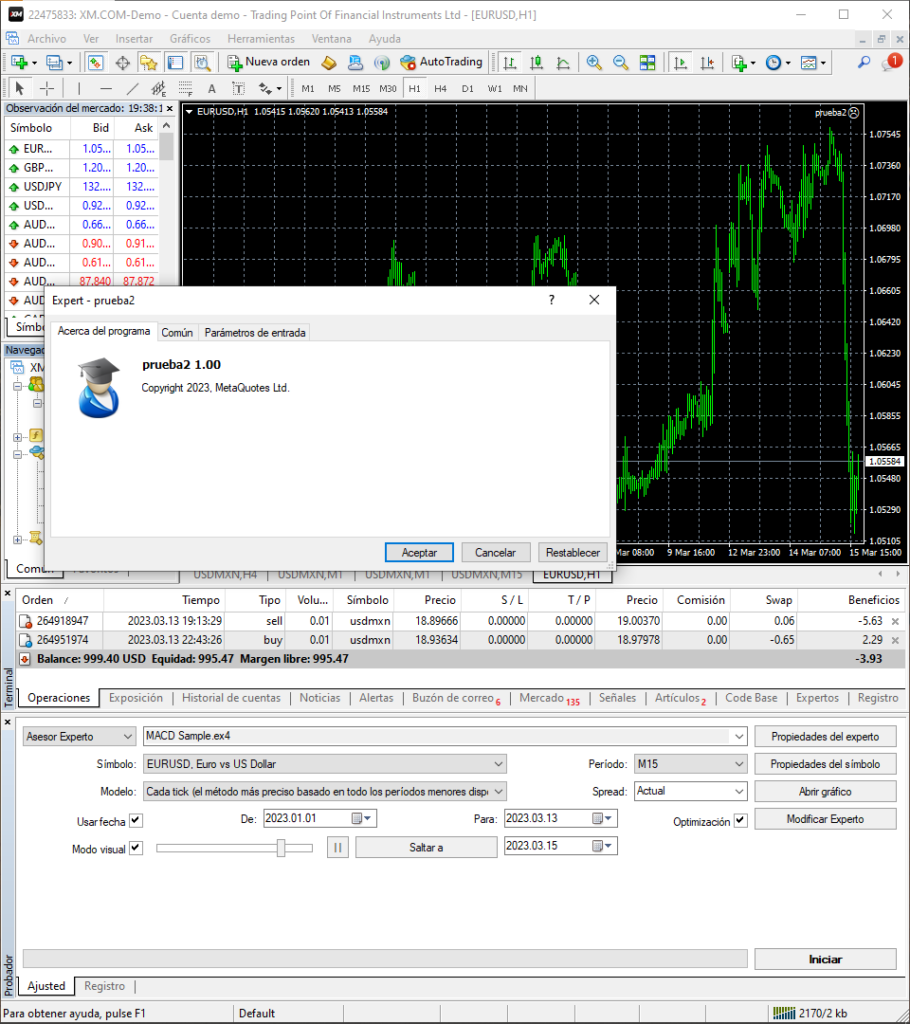Open the notifications chat bubble icon
Viewport: 910px width, 1024px height.
click(x=892, y=62)
